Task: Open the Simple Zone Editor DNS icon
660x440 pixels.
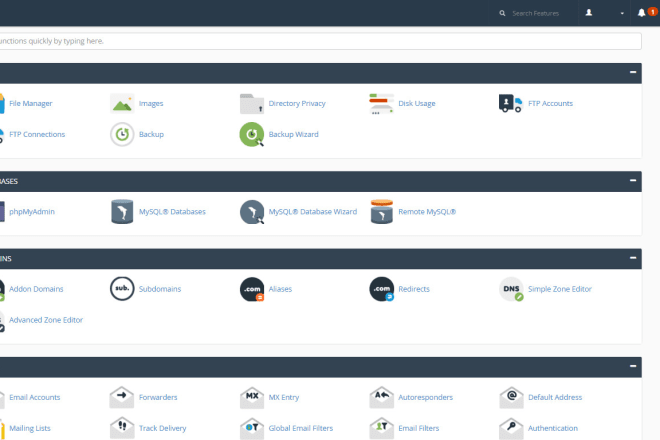Action: pos(511,289)
